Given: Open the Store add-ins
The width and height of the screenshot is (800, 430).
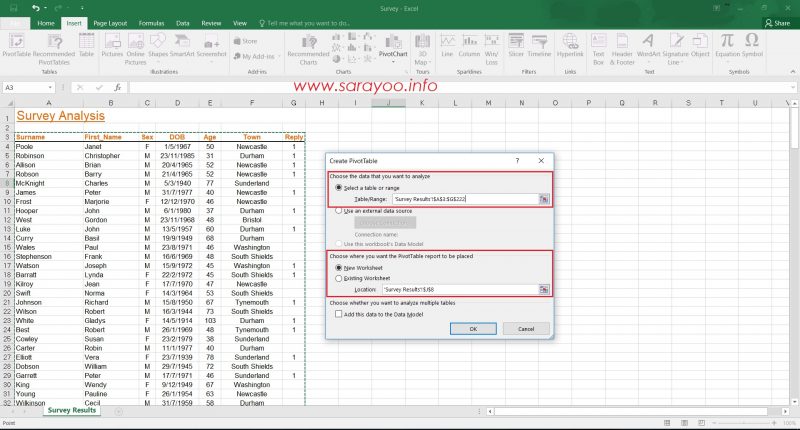Looking at the screenshot, I should point(245,41).
